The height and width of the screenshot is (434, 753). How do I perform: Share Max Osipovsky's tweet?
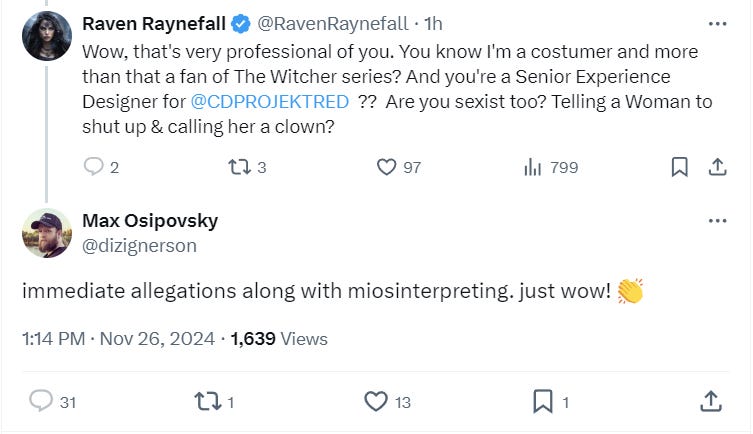(711, 401)
